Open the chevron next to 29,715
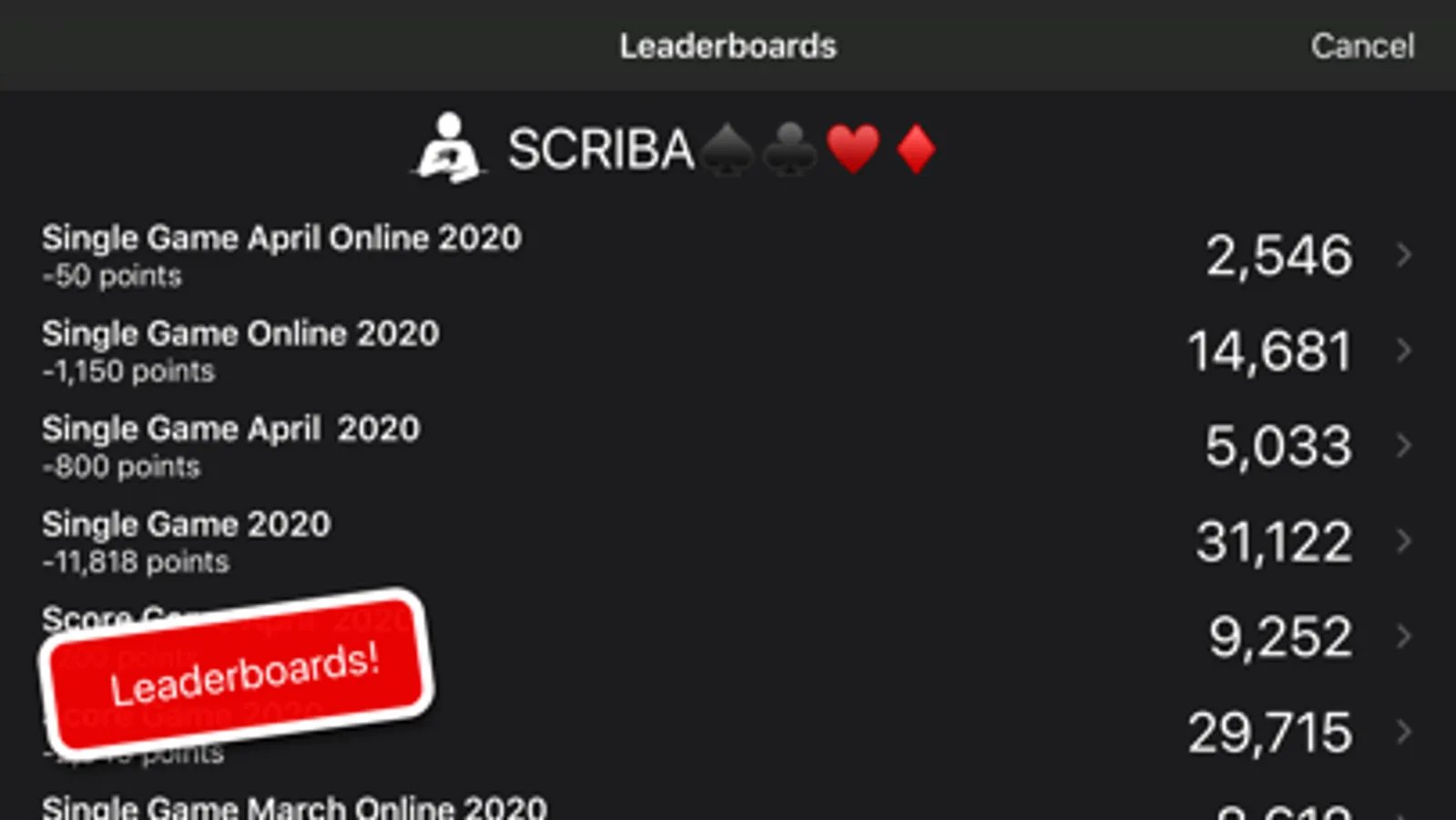The image size is (1456, 820). (1404, 732)
